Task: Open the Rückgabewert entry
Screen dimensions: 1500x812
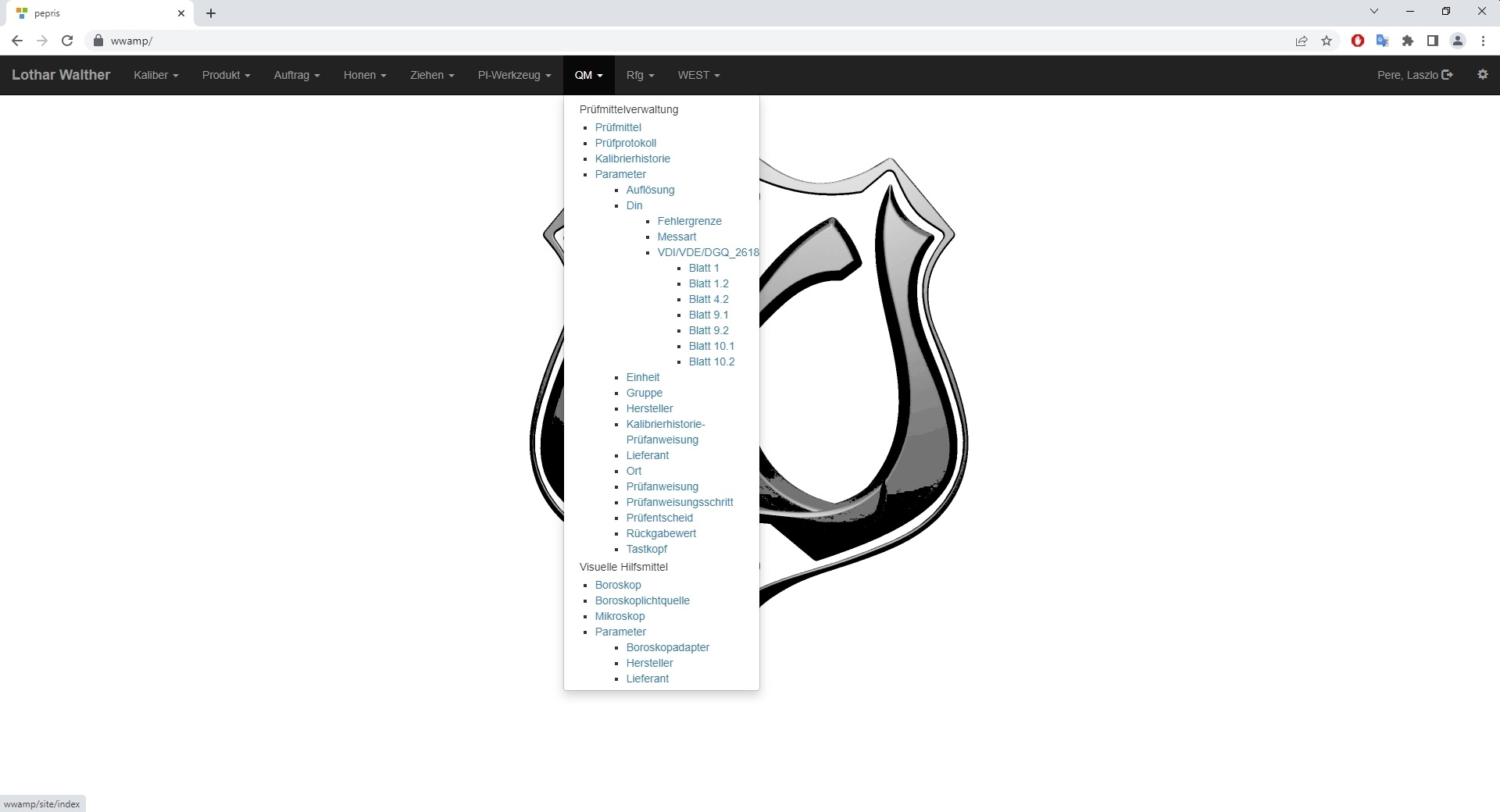Action: 661,533
